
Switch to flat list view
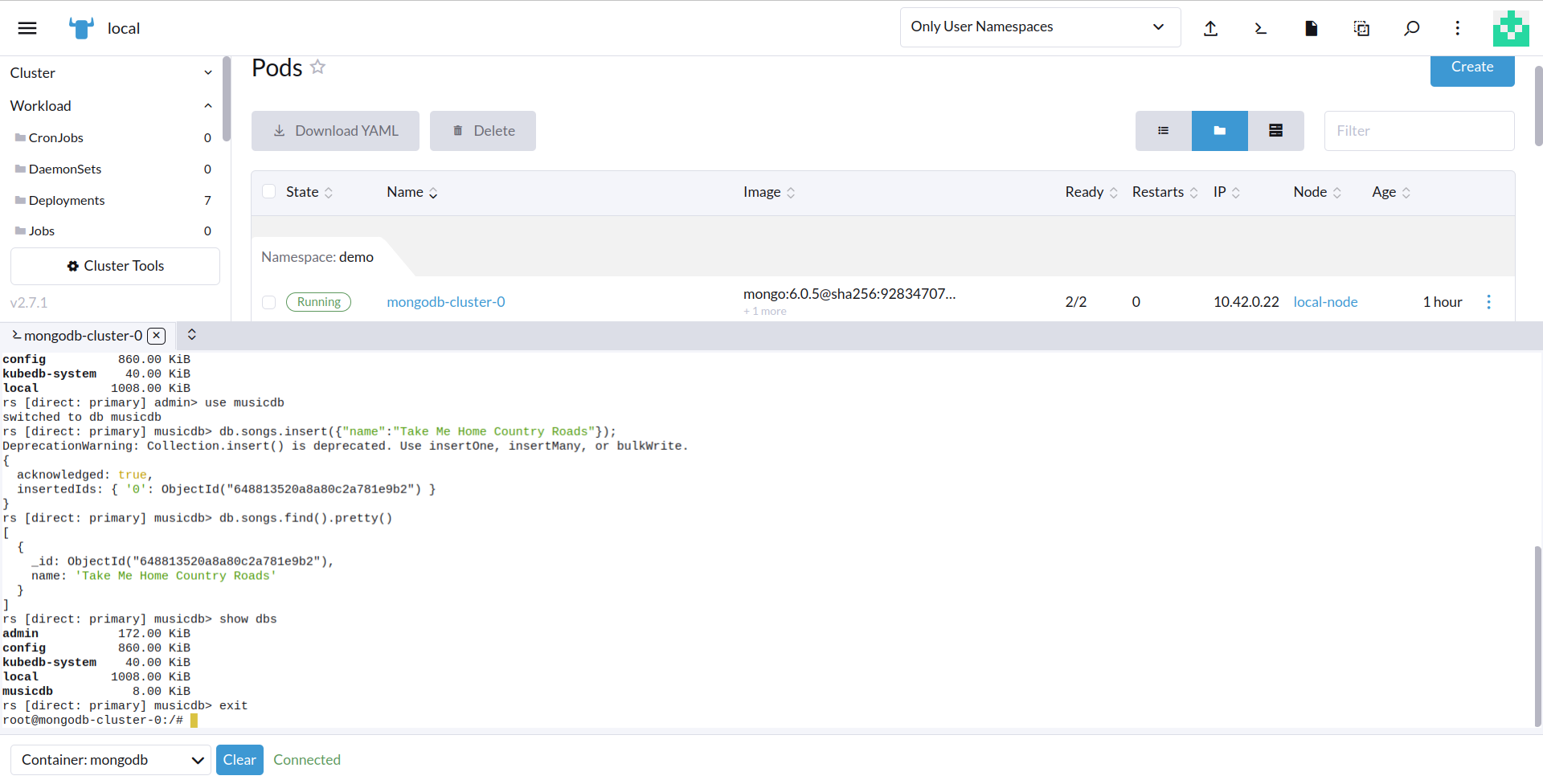tap(1163, 131)
